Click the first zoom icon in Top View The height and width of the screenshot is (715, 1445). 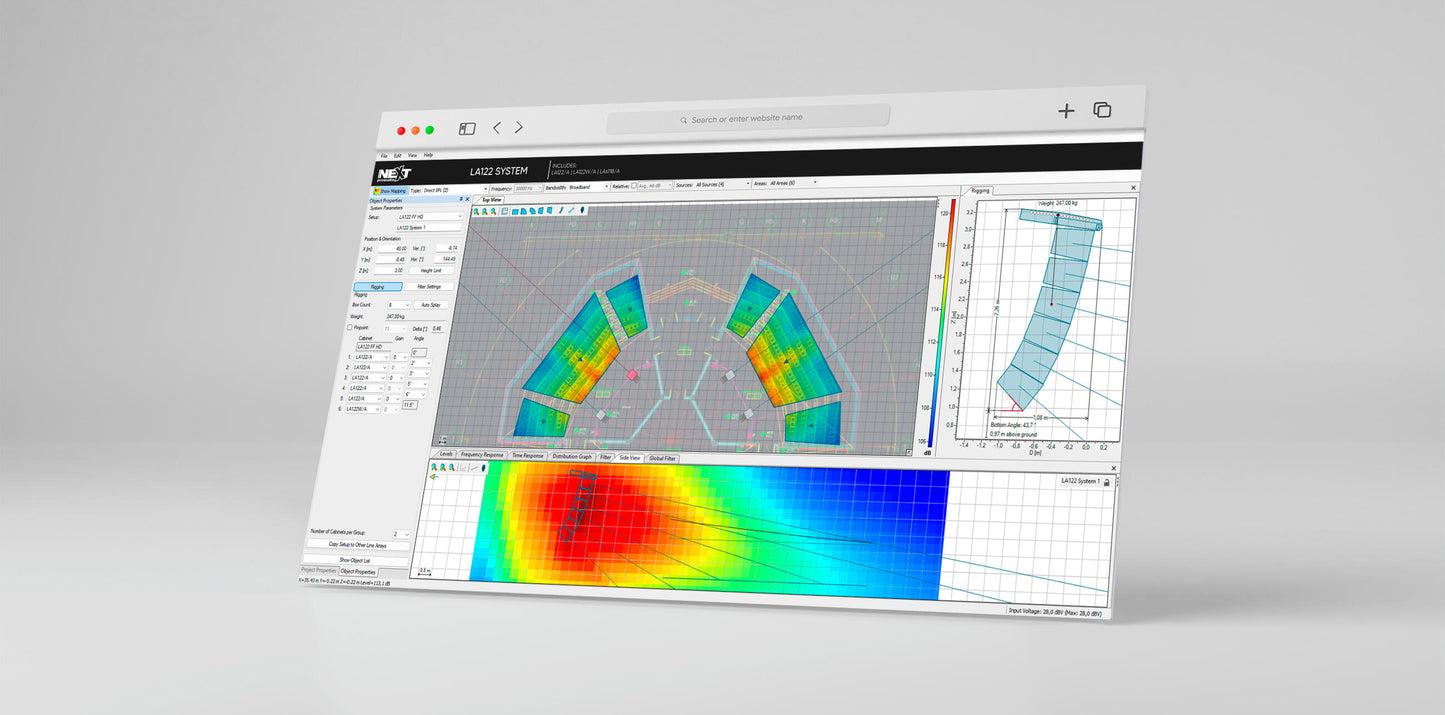(x=476, y=211)
